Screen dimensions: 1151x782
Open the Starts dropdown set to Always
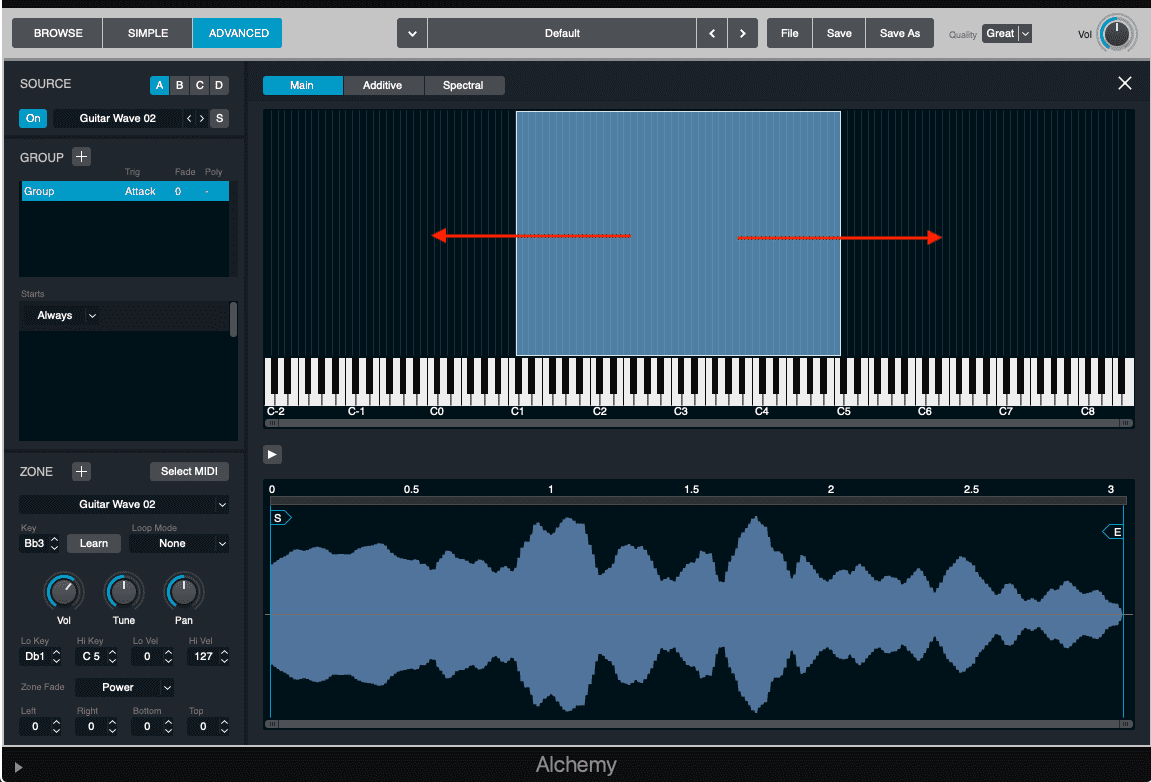[x=66, y=315]
